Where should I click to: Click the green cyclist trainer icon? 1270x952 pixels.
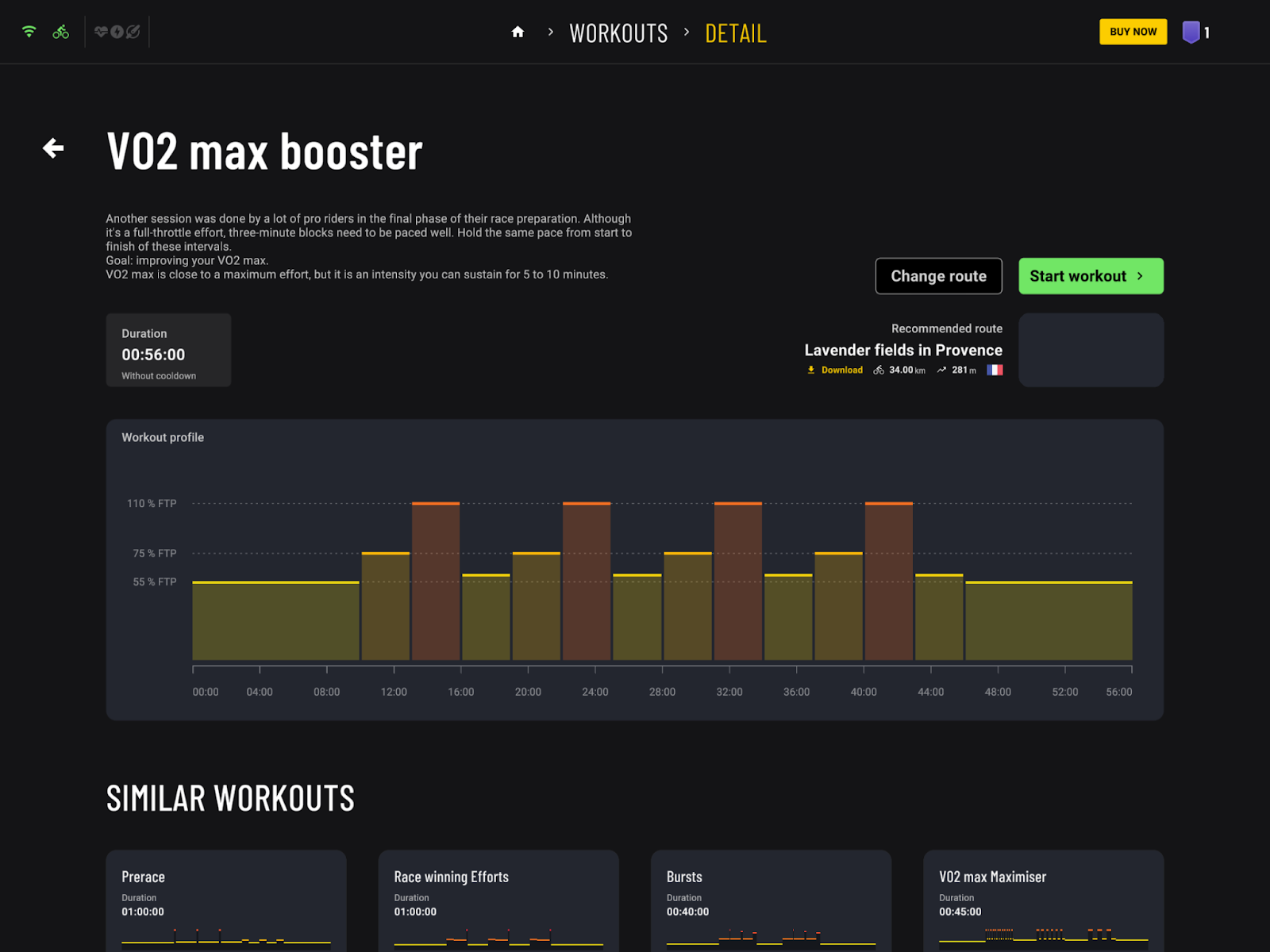[x=61, y=32]
